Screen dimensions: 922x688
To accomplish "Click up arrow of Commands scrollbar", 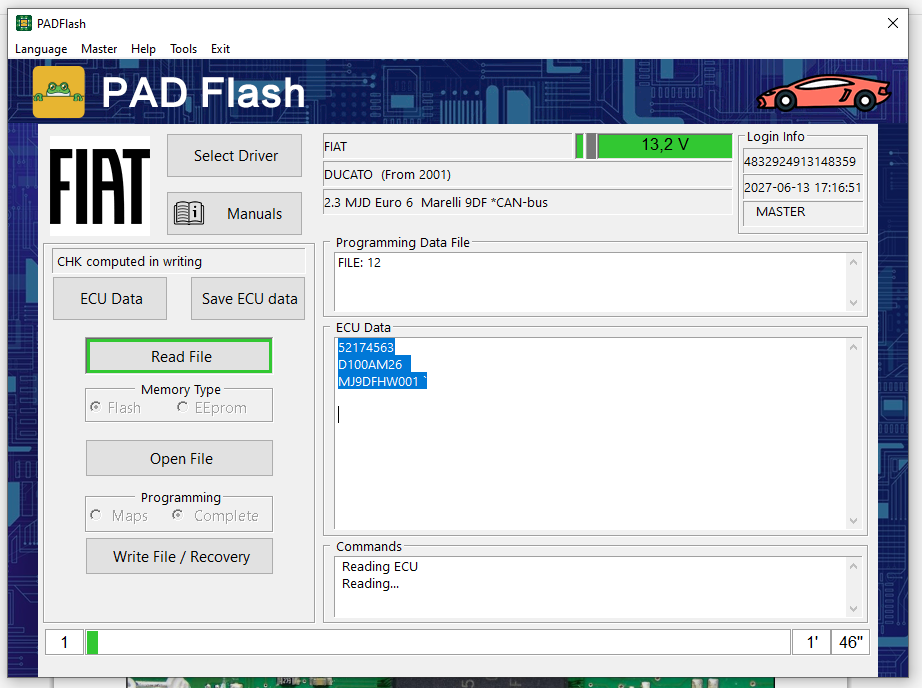I will click(854, 566).
